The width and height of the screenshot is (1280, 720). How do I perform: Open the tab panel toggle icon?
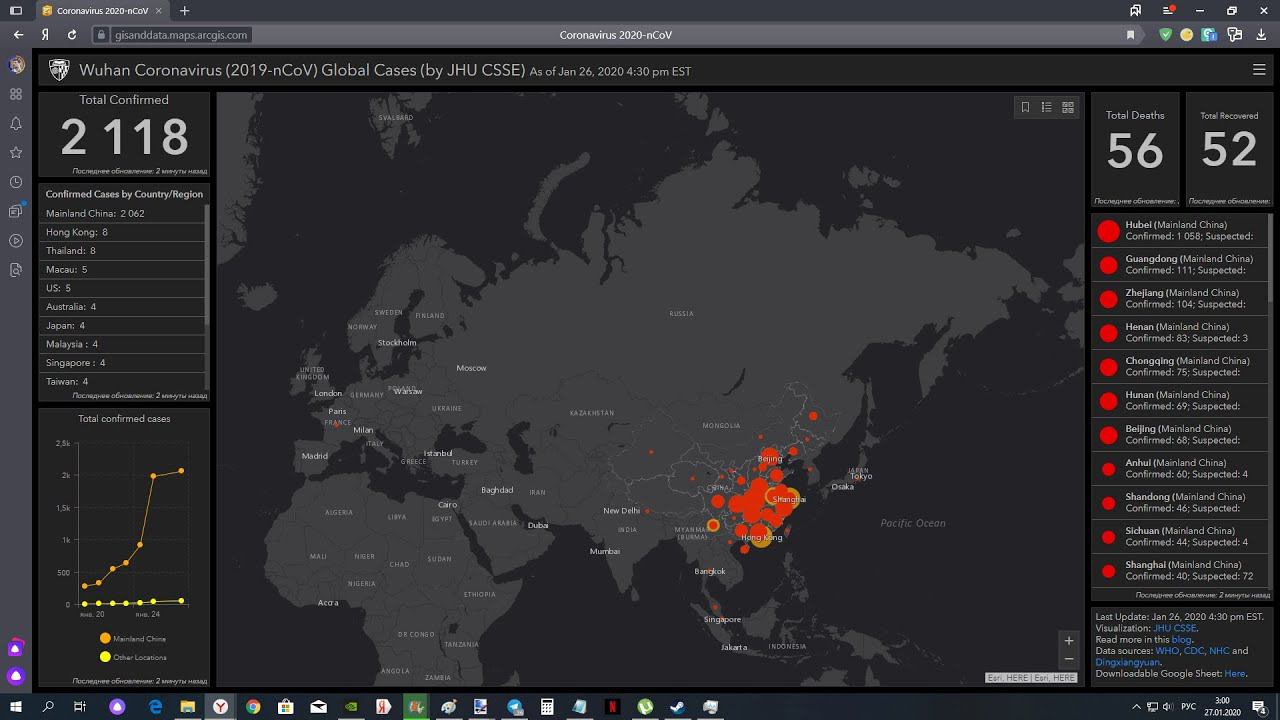pyautogui.click(x=16, y=10)
